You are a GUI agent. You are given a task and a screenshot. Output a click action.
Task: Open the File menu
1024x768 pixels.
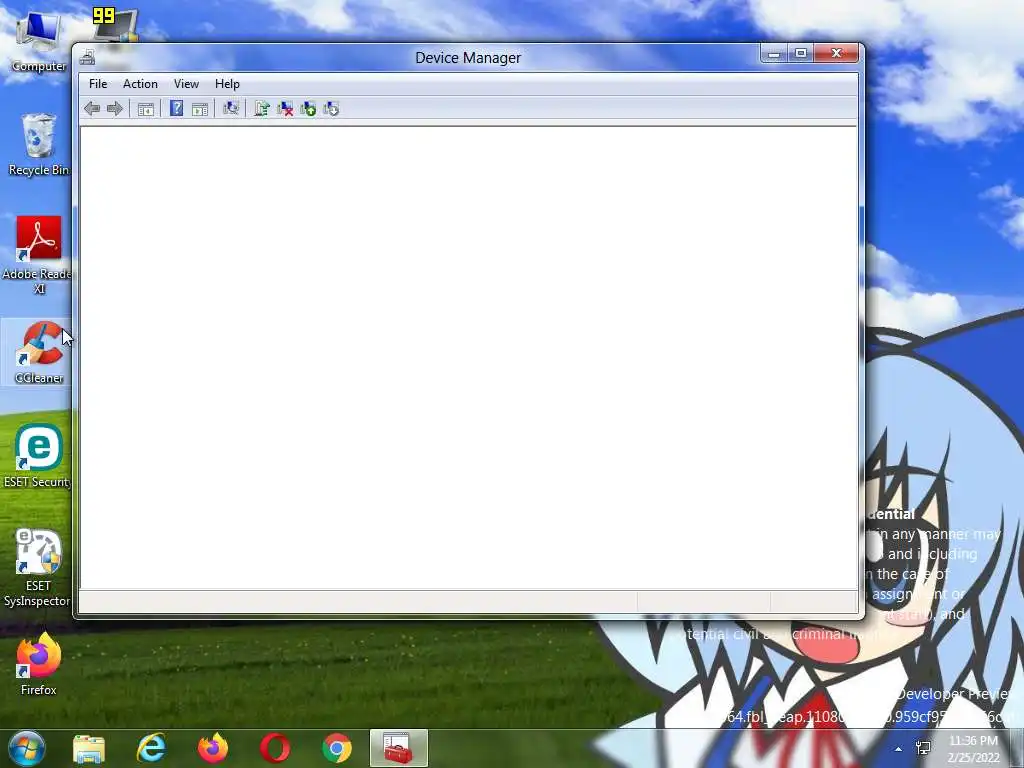pos(98,84)
